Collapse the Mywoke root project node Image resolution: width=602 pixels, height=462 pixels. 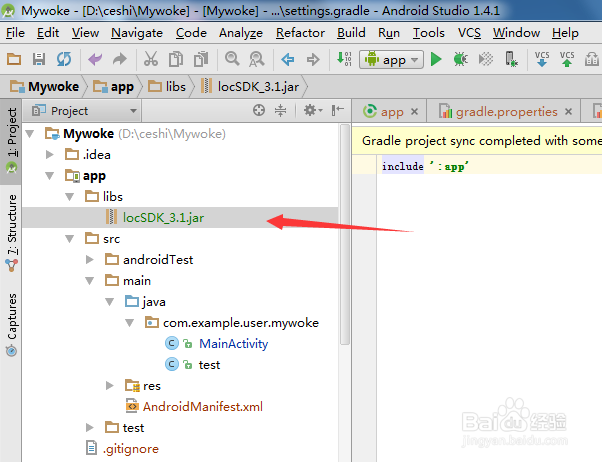[30, 134]
